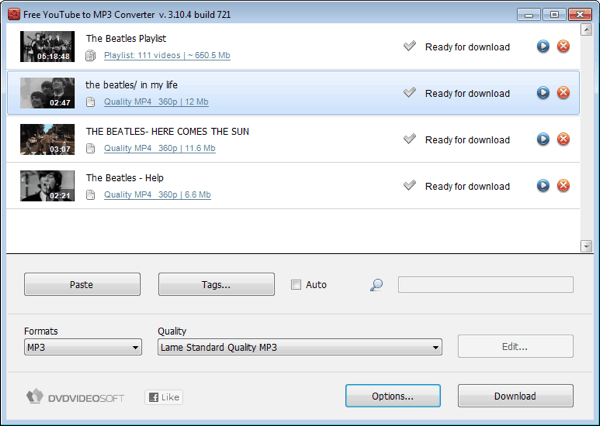The image size is (600, 426).
Task: Remove 'HERE COMES THE SUN' from list
Action: (x=563, y=139)
